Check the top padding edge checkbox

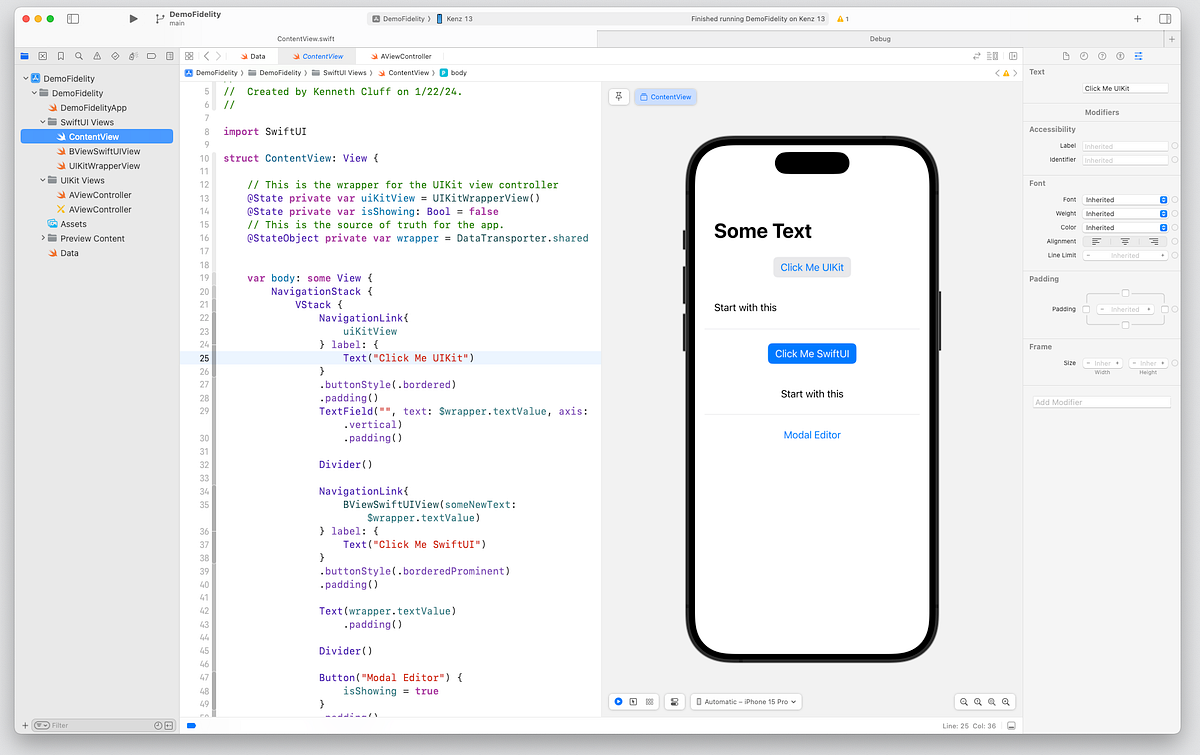coord(1125,292)
